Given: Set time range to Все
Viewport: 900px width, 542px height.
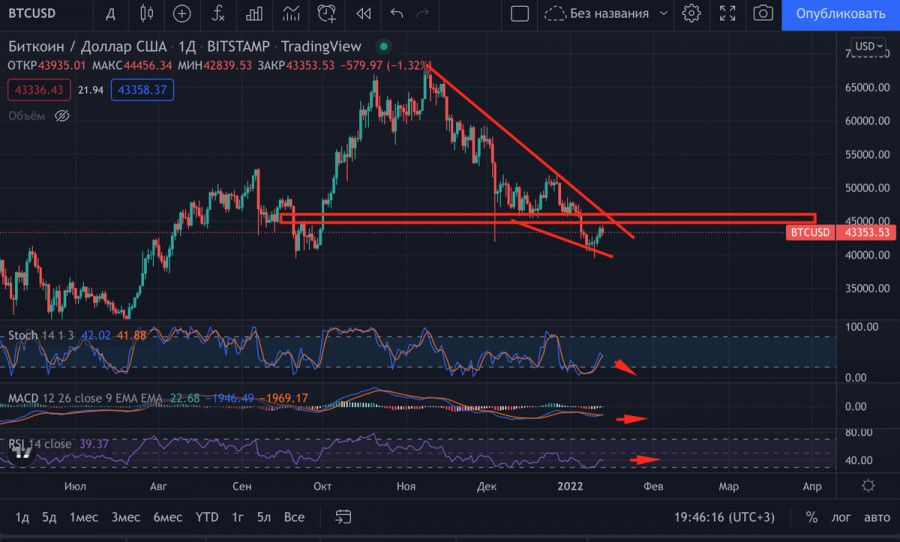Looking at the screenshot, I should (294, 517).
